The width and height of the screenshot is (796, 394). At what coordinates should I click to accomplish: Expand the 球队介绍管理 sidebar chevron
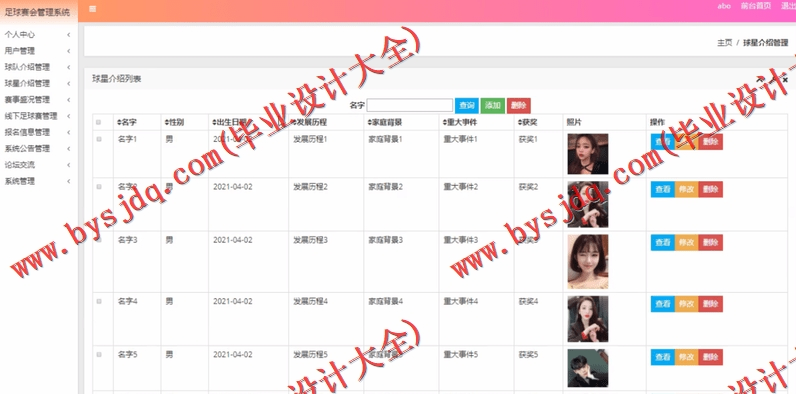point(69,68)
